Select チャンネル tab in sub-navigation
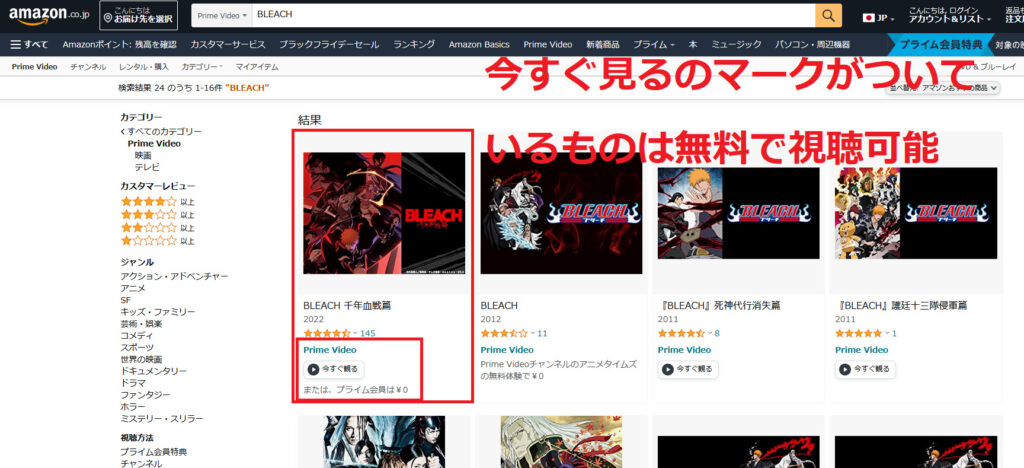Screen dimensions: 1024x468 [x=88, y=67]
